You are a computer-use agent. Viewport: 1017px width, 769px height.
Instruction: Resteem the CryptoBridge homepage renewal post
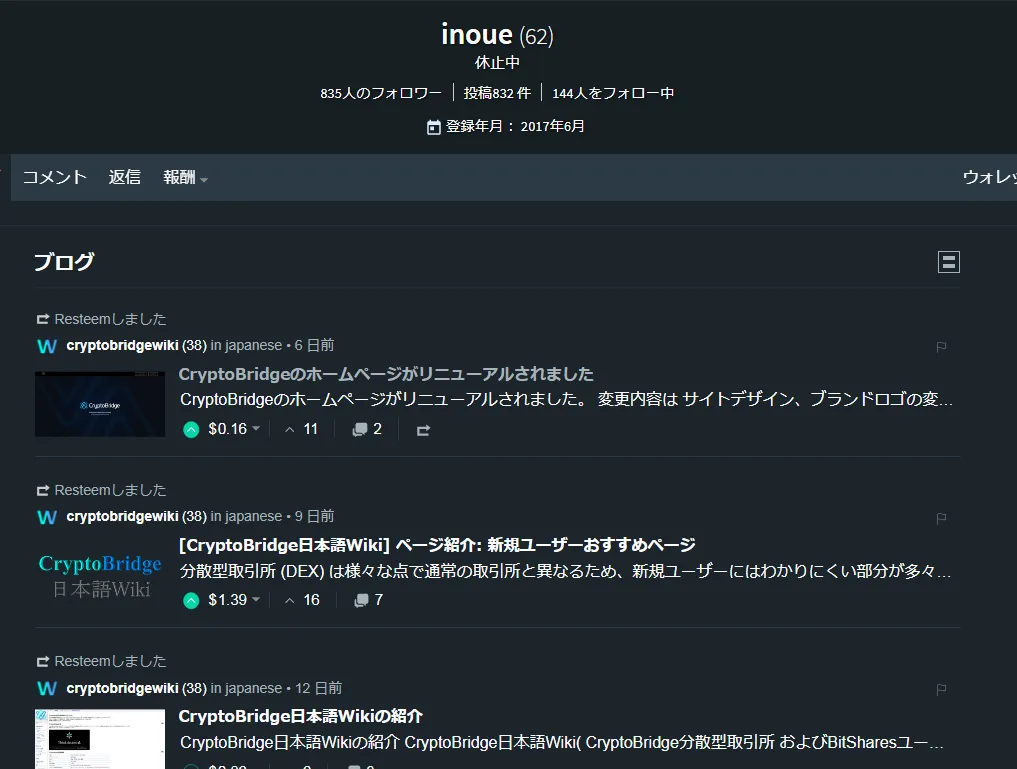click(423, 430)
